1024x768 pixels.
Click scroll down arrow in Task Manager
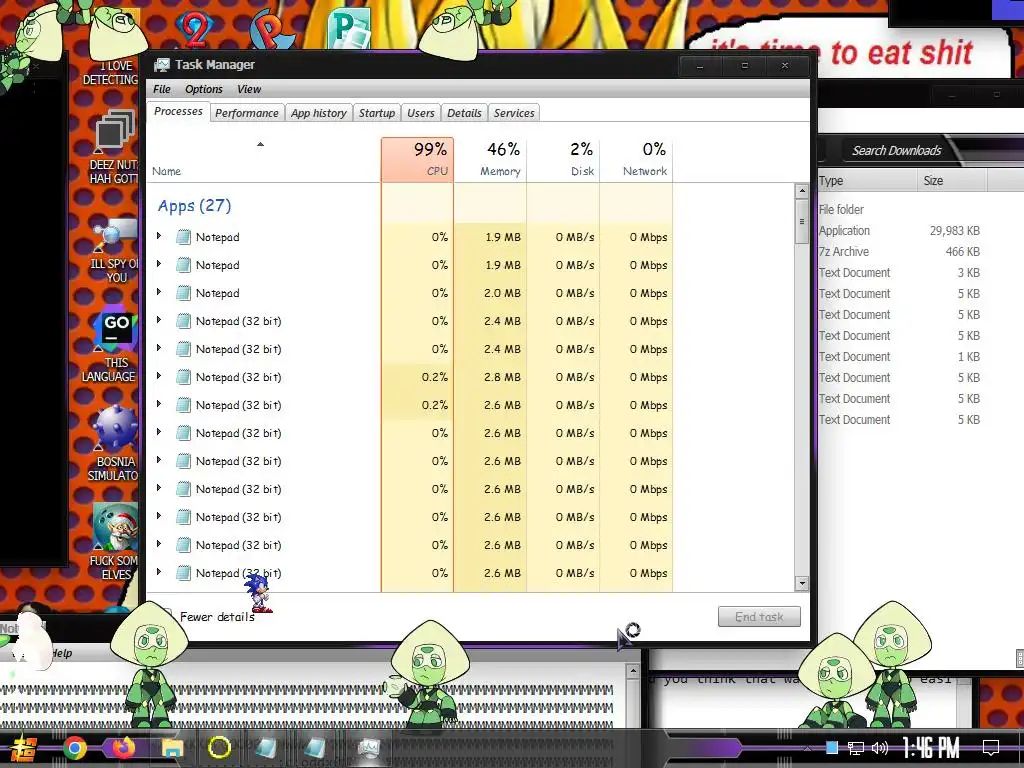tap(802, 583)
